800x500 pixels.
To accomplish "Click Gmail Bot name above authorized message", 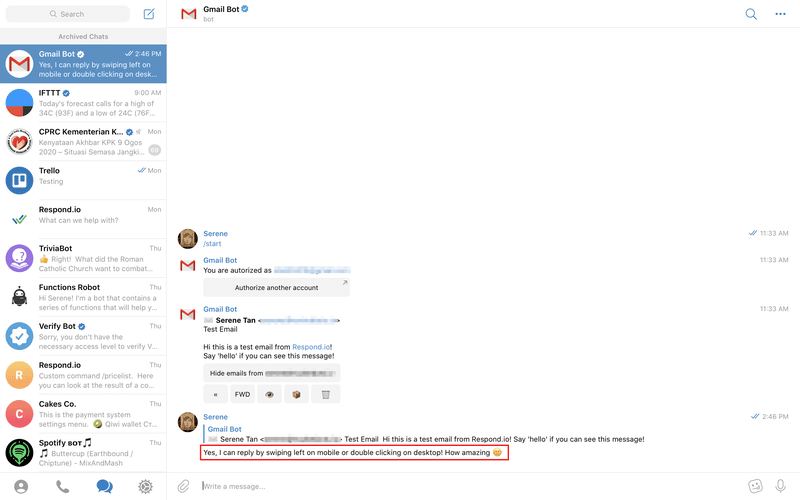I will coord(220,260).
